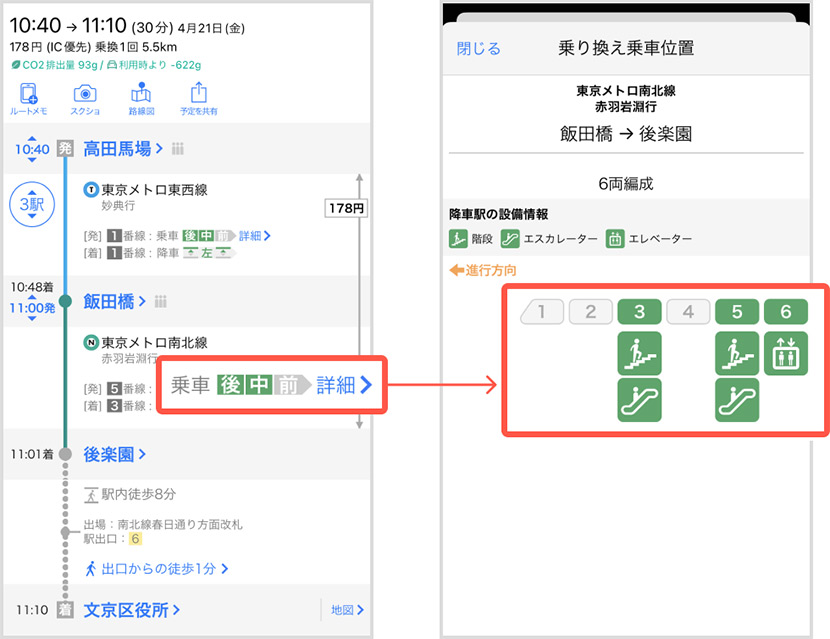Open the 路線図 route map icon

[x=141, y=99]
